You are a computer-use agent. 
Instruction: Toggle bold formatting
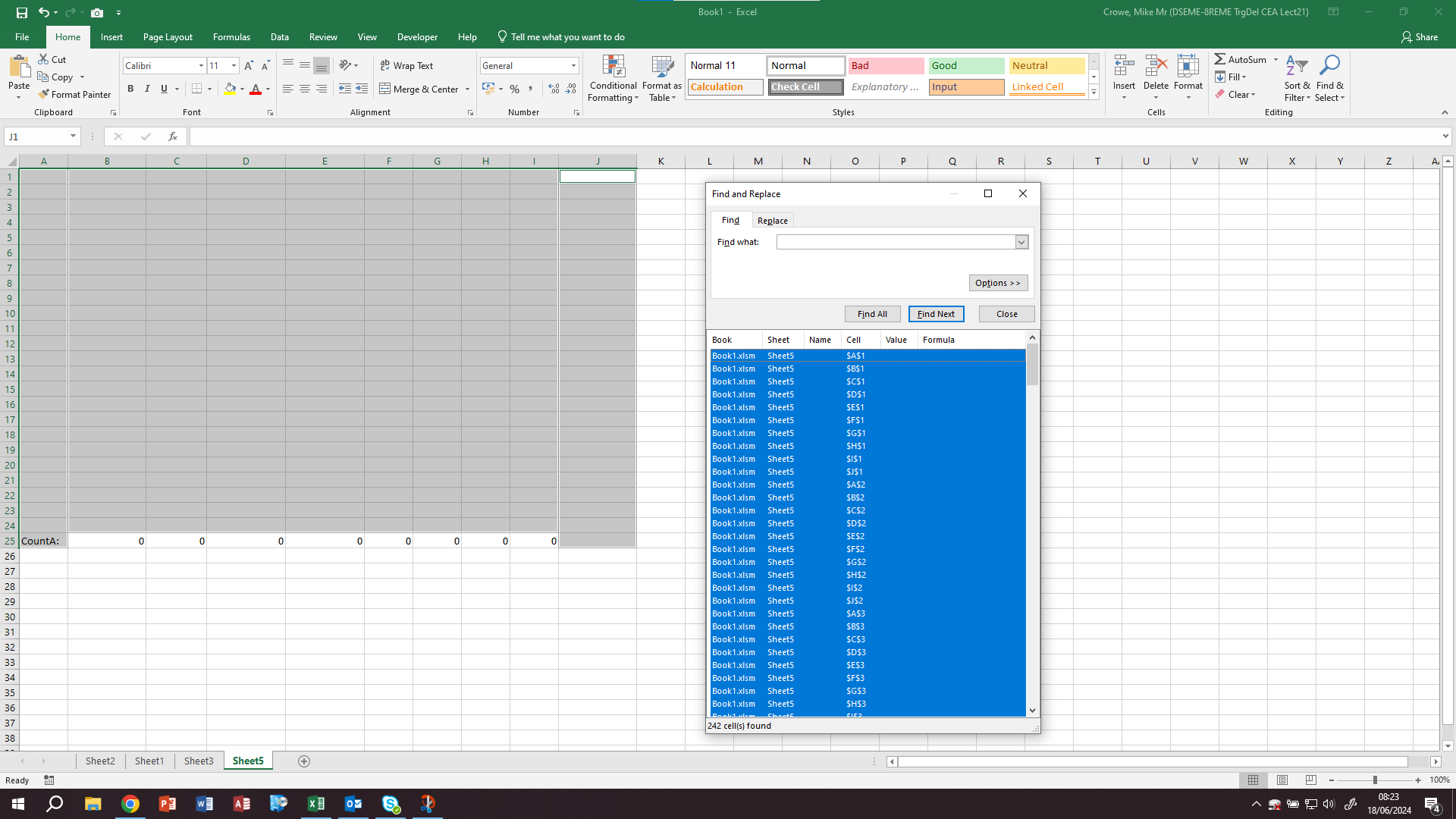130,89
